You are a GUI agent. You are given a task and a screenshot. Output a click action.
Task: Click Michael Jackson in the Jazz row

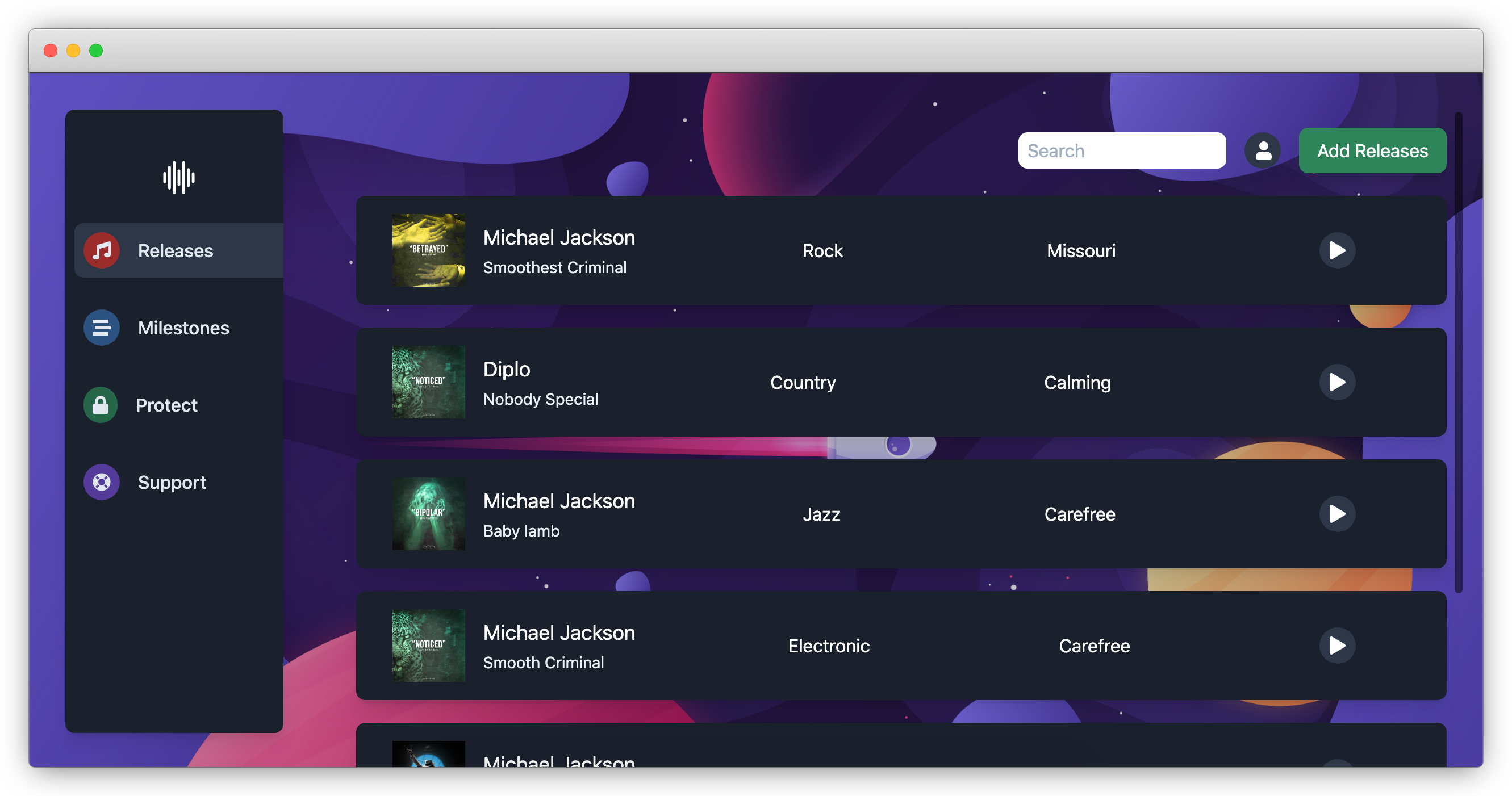pyautogui.click(x=559, y=501)
